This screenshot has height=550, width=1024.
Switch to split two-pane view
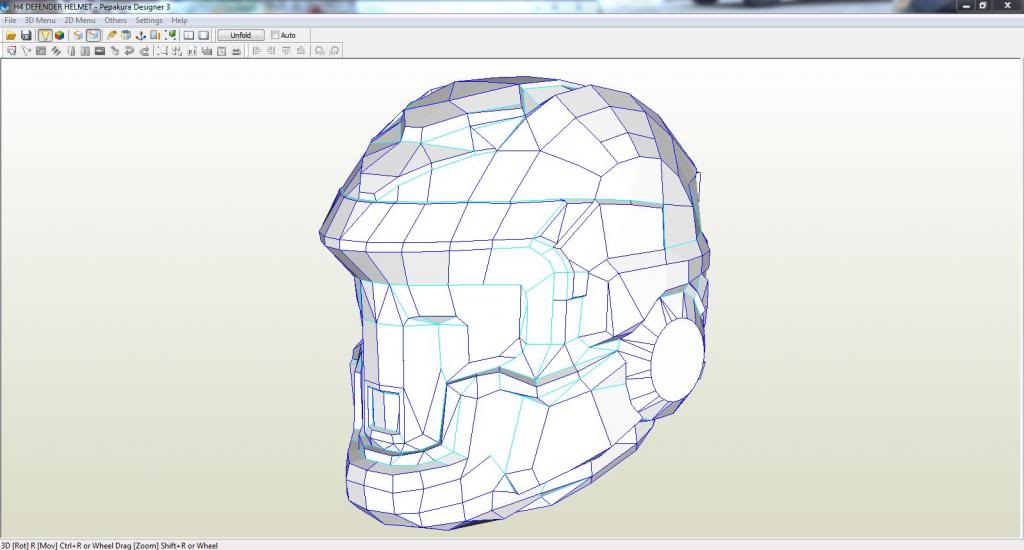pyautogui.click(x=189, y=35)
